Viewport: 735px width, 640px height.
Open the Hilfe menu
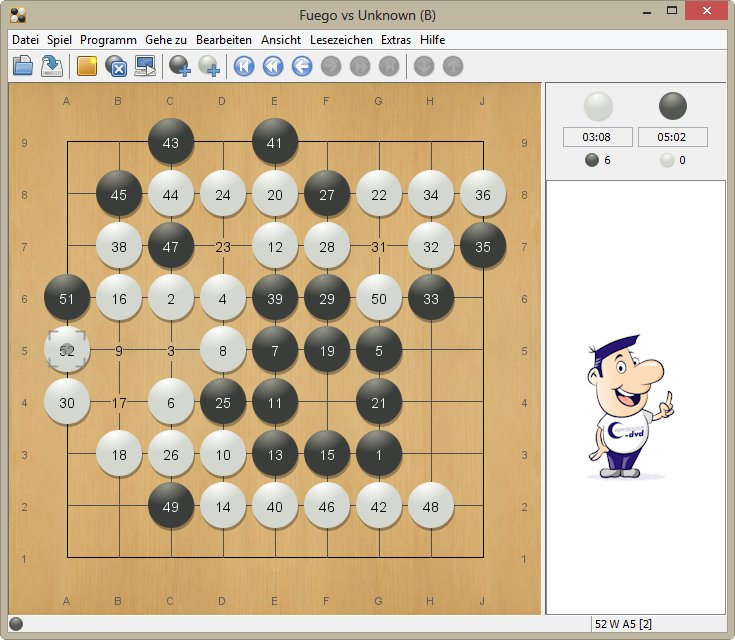coord(433,40)
